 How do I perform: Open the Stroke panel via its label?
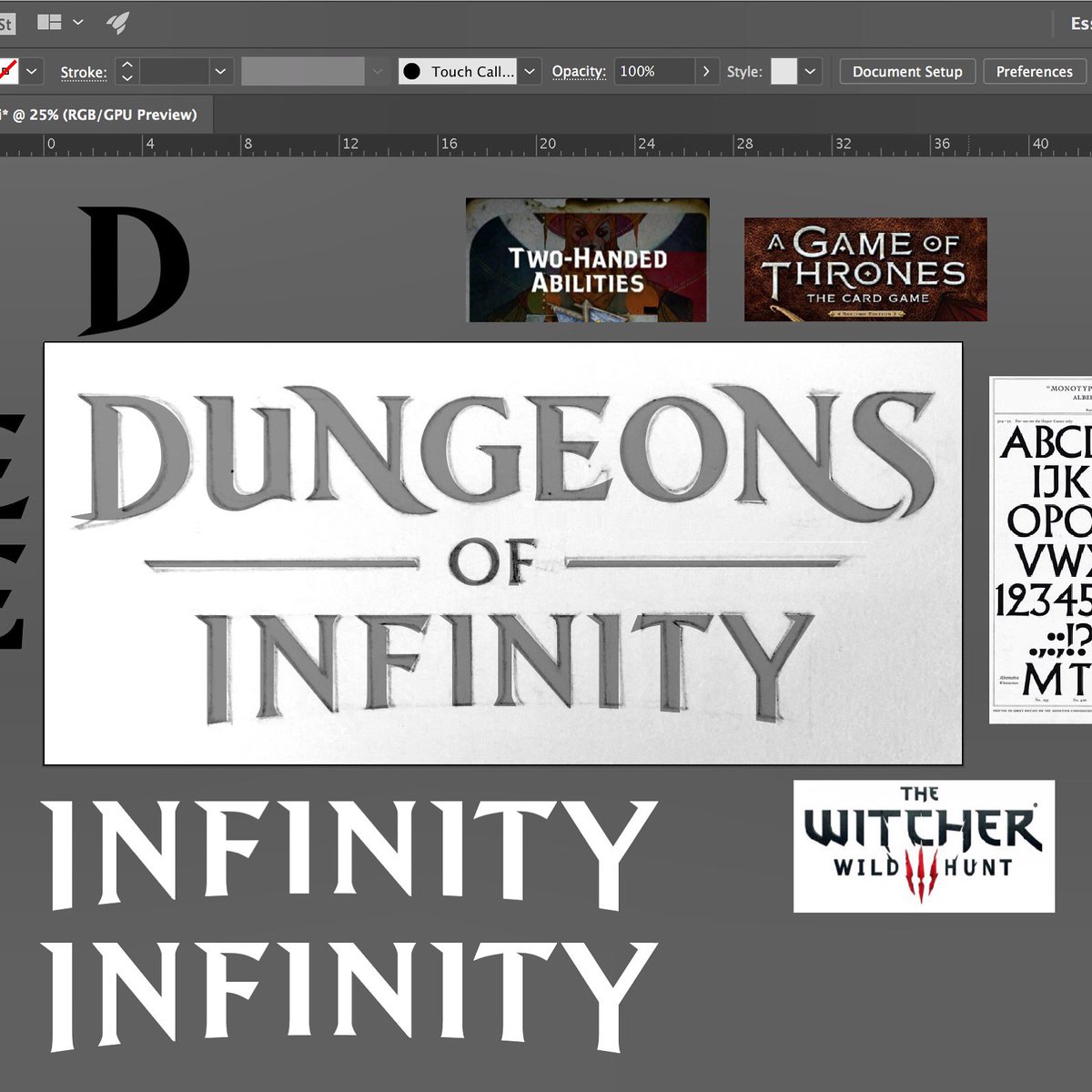(x=84, y=72)
